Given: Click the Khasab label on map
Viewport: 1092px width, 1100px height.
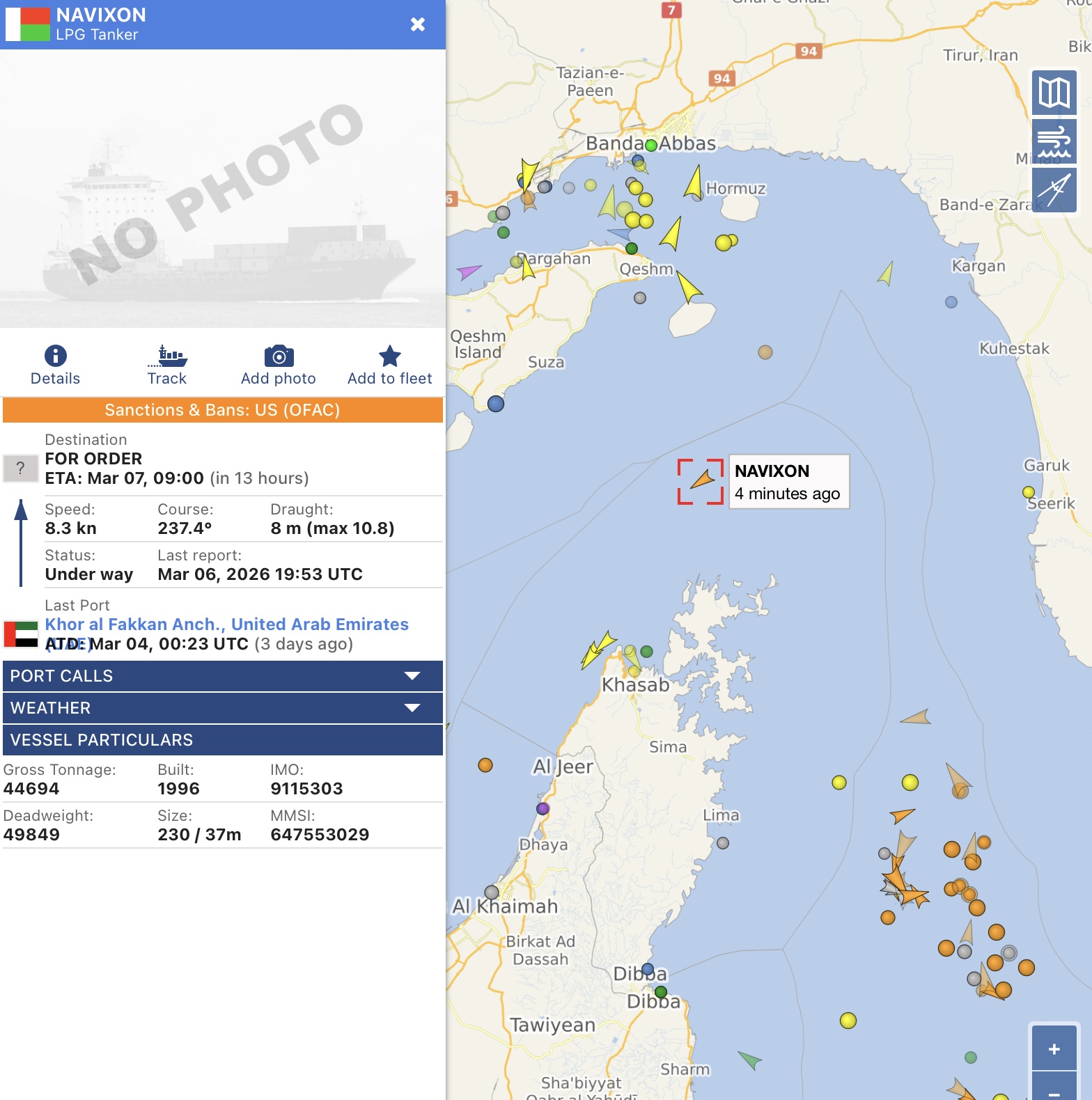Looking at the screenshot, I should pos(636,685).
